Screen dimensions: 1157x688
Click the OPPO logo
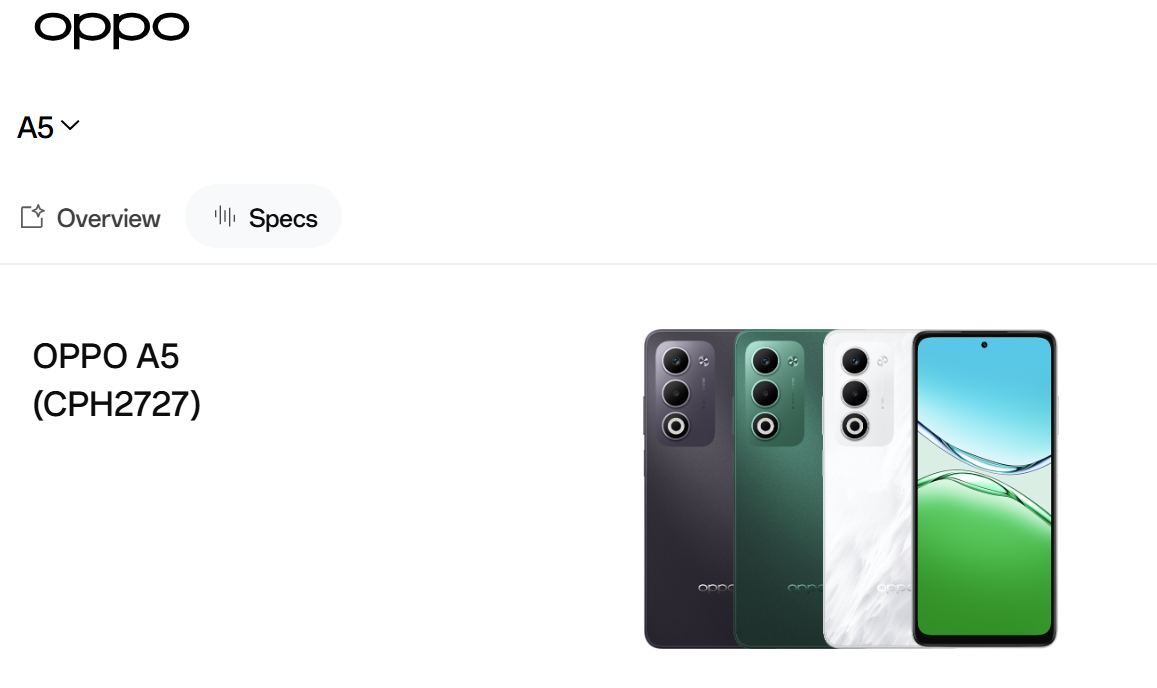pos(111,30)
